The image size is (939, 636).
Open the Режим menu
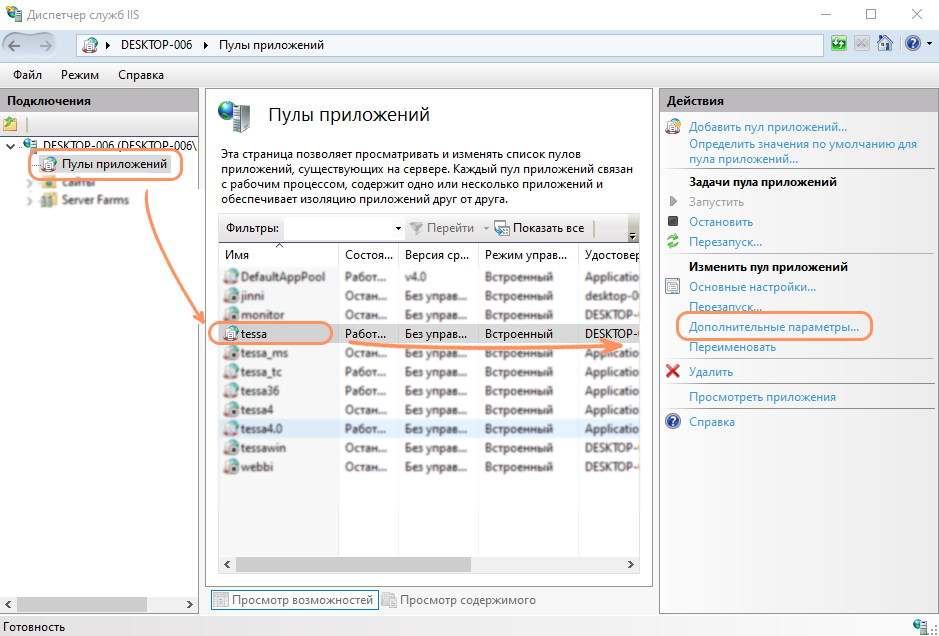(x=79, y=75)
